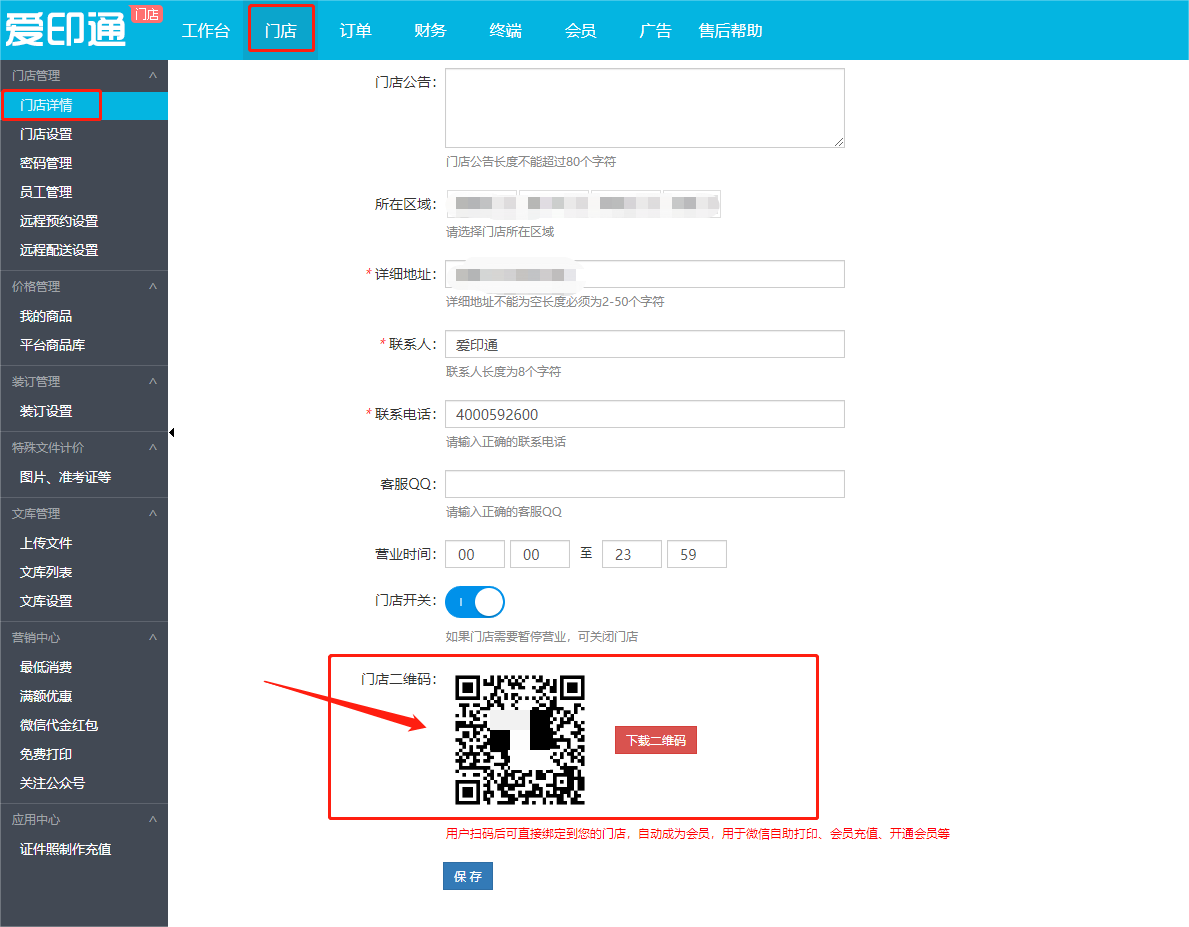Go to the 财务 tab

click(x=431, y=30)
